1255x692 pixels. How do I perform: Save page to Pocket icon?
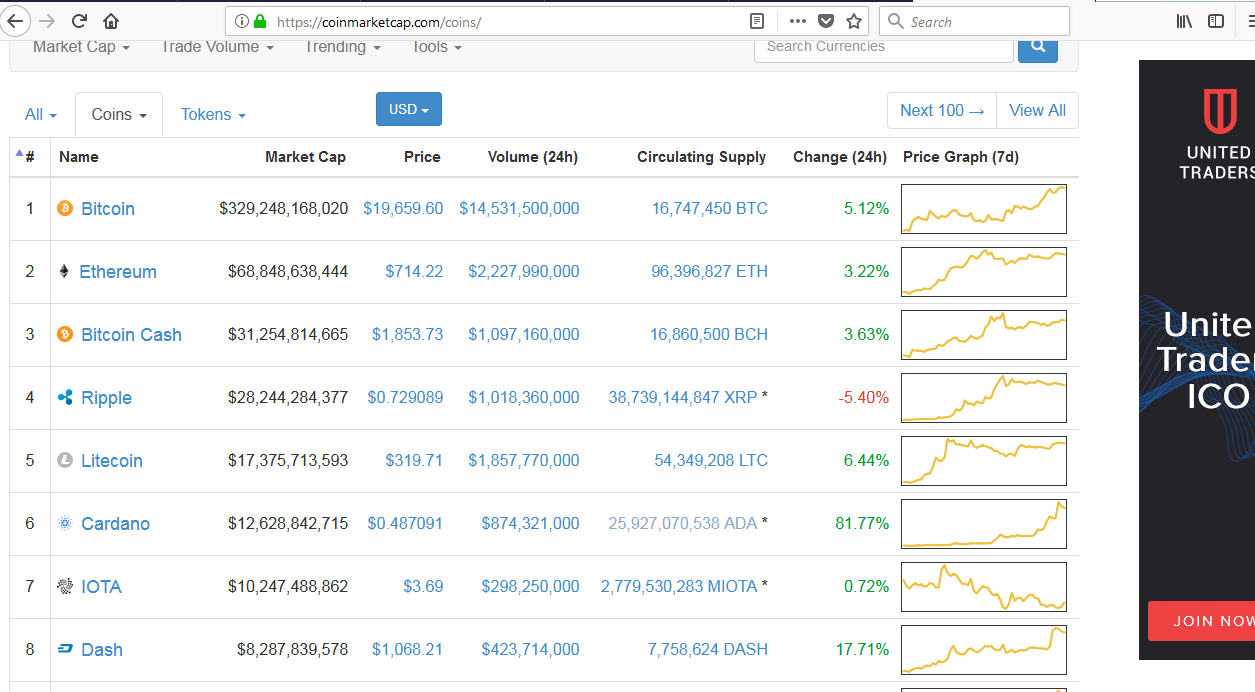point(826,21)
